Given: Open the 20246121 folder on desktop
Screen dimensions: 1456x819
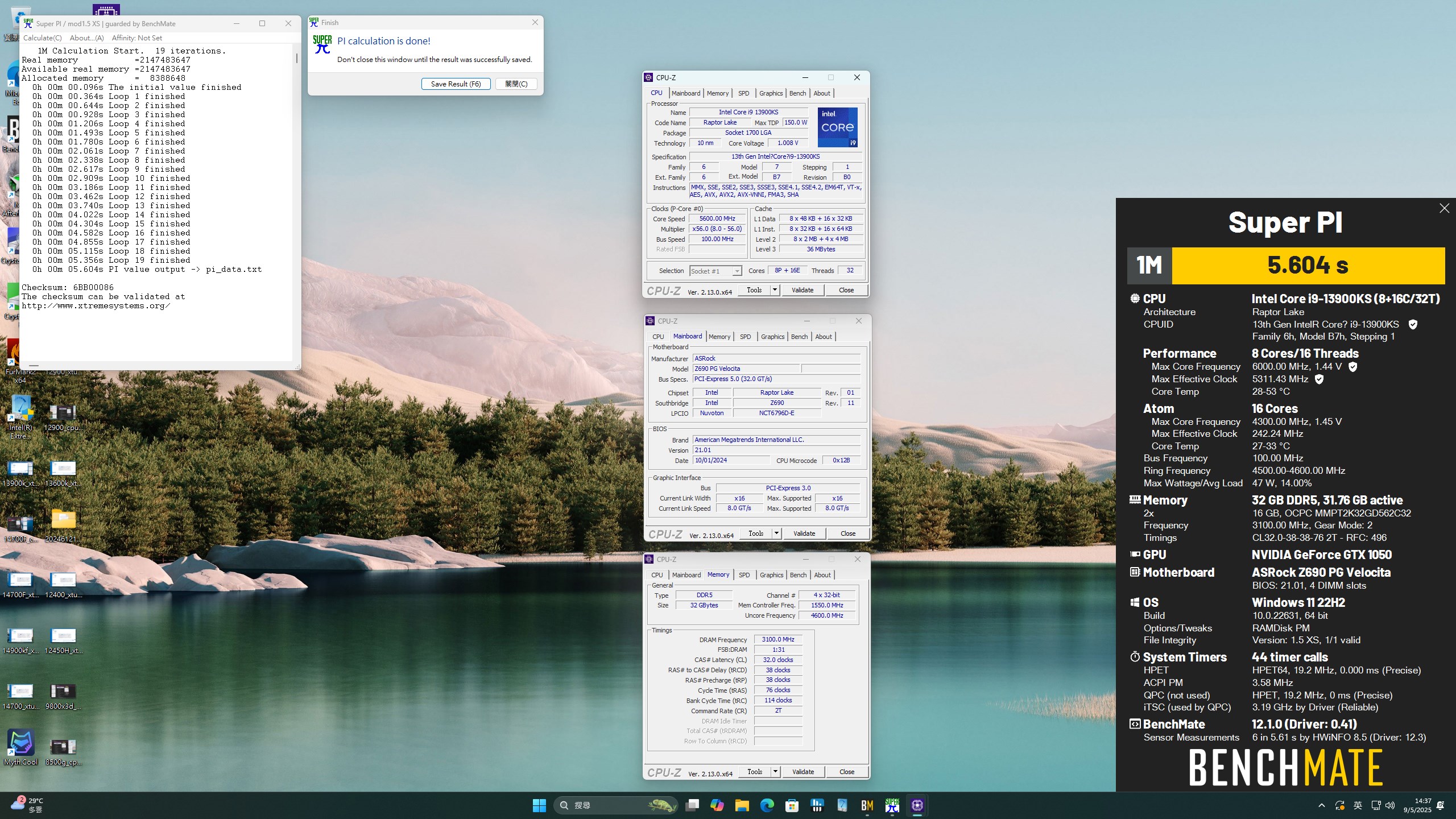Looking at the screenshot, I should tap(63, 525).
